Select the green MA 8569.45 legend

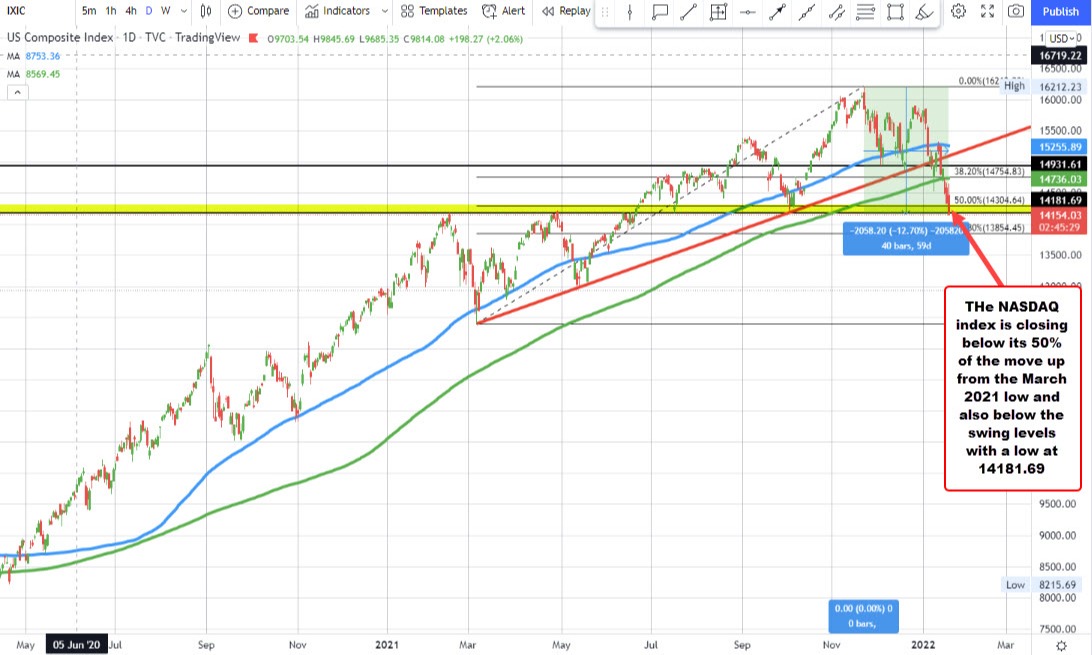[33, 74]
